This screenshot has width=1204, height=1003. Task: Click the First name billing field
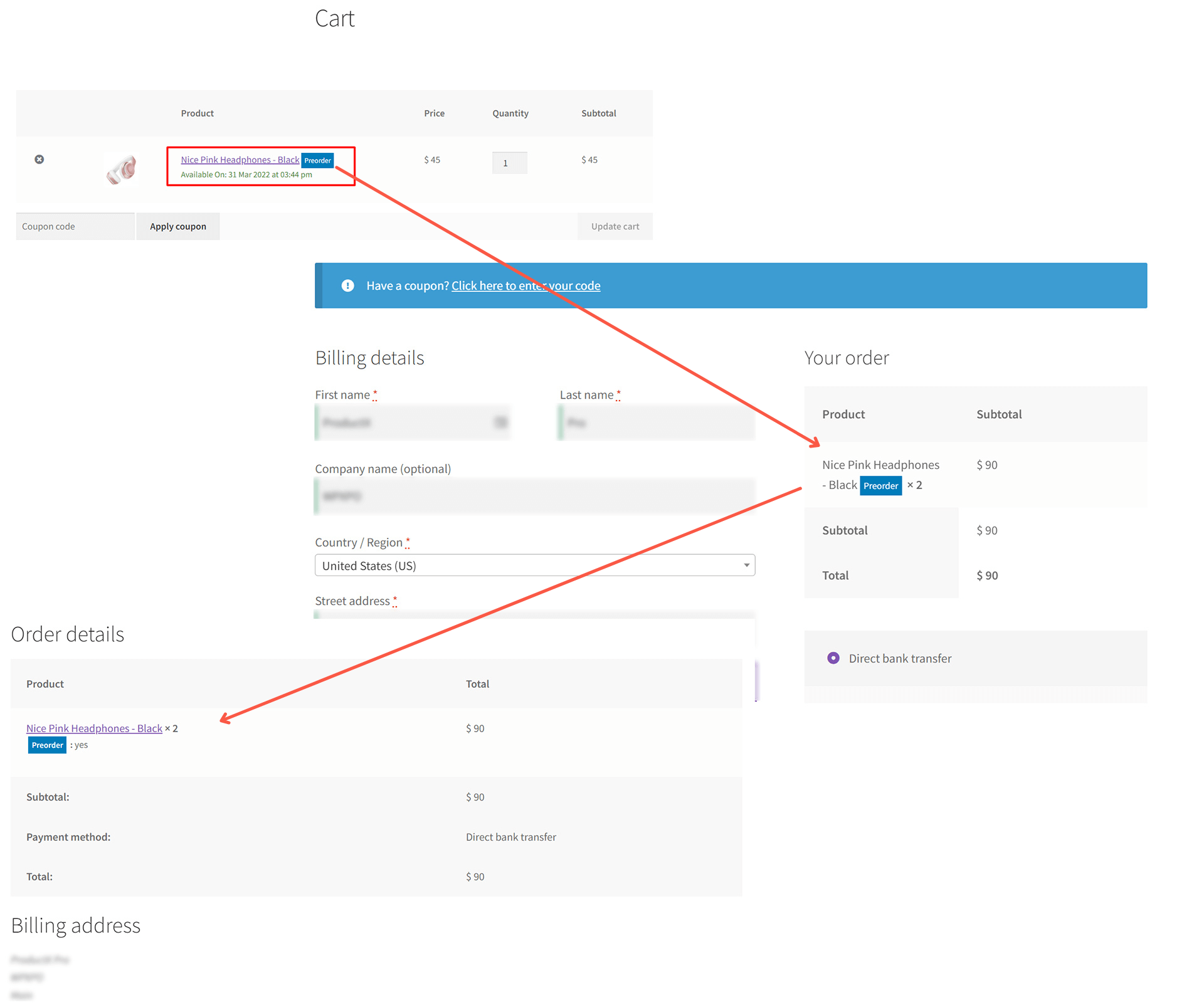click(413, 422)
